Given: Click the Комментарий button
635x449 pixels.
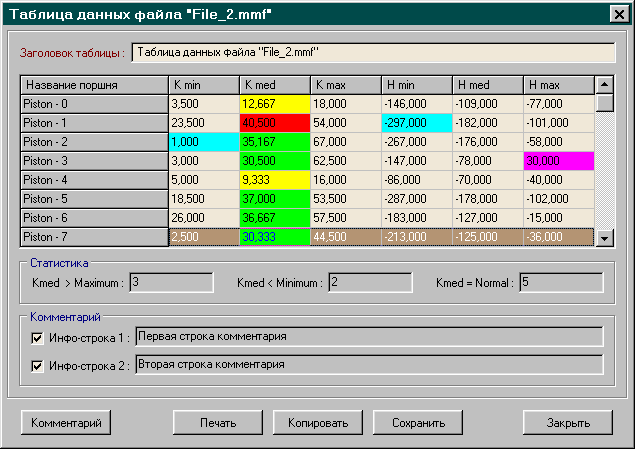Looking at the screenshot, I should (x=67, y=423).
